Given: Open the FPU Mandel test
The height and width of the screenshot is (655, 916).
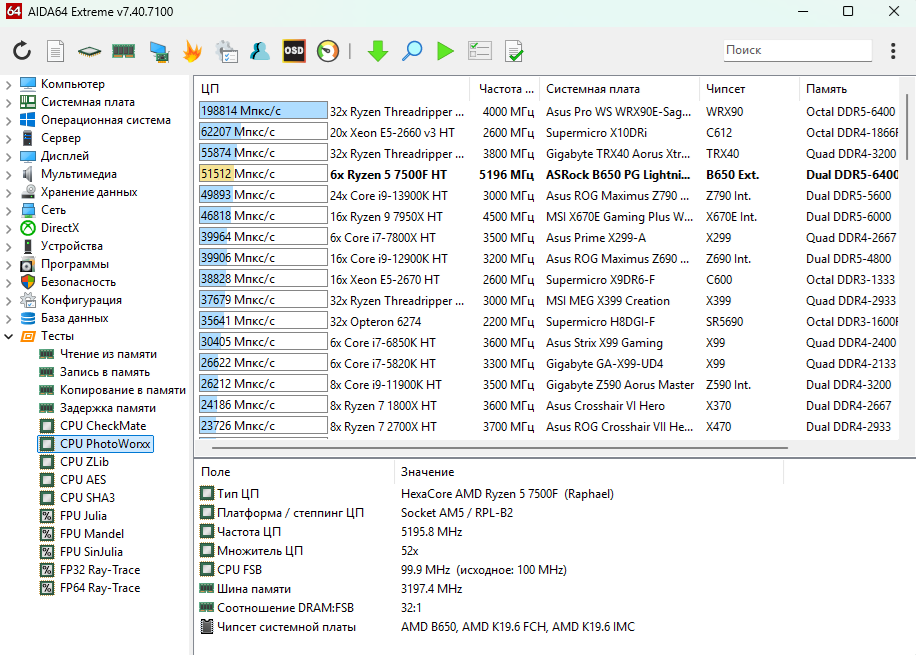Looking at the screenshot, I should [x=92, y=534].
